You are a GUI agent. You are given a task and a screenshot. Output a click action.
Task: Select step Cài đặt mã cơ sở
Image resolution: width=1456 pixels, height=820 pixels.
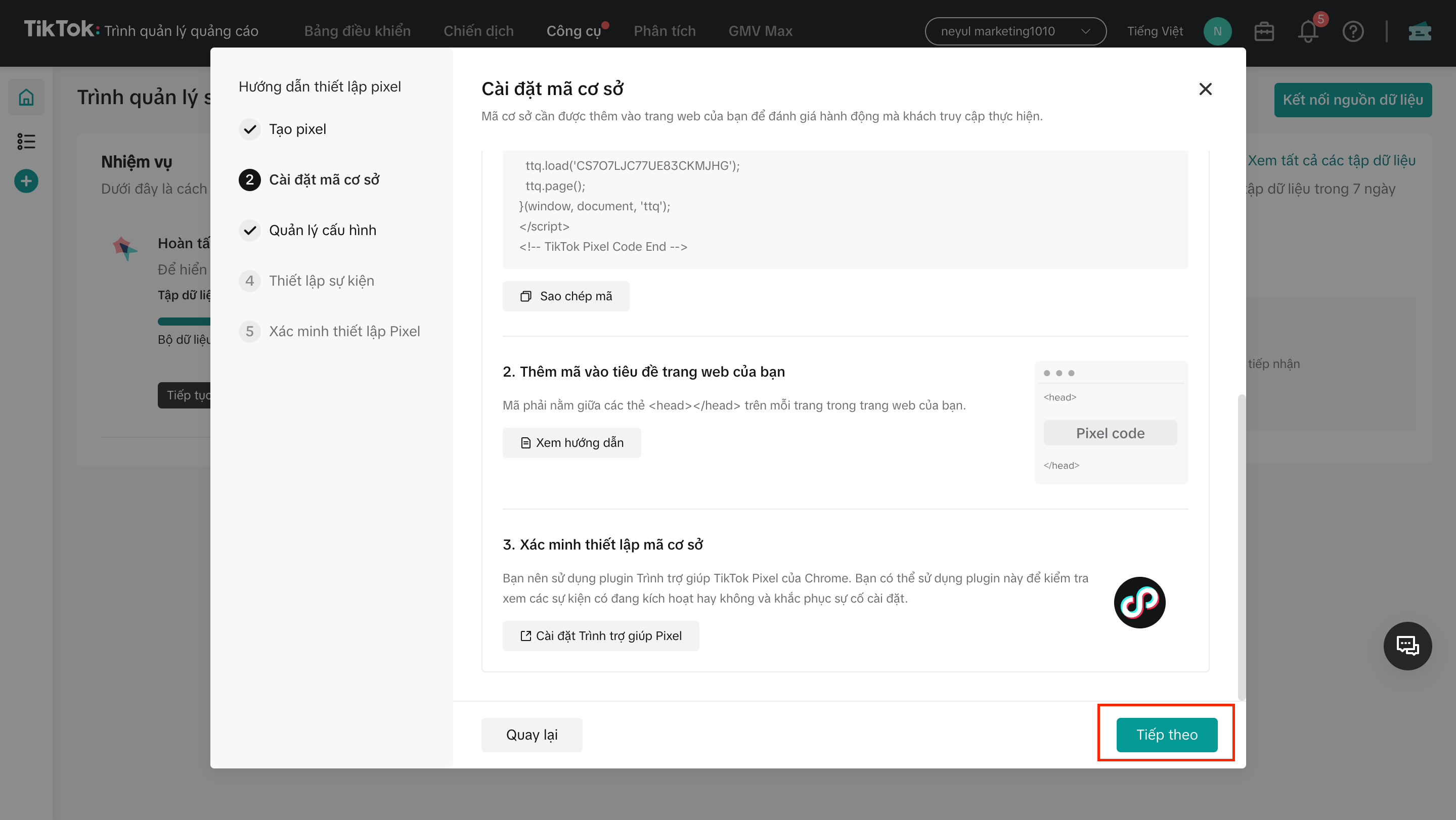pyautogui.click(x=309, y=179)
